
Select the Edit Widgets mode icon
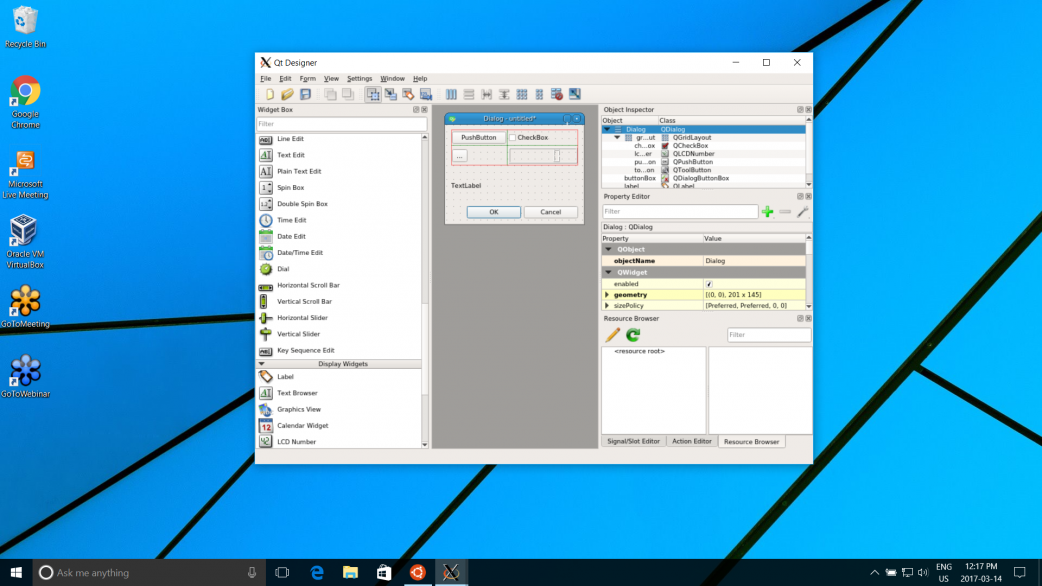373,94
